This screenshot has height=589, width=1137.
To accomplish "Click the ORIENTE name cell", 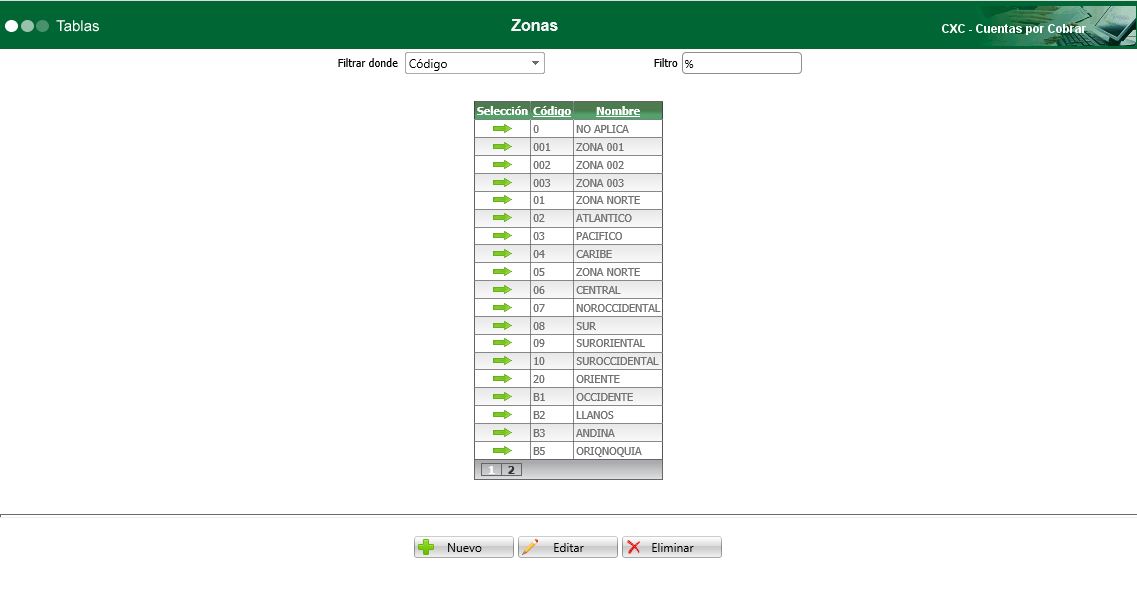I will 618,379.
